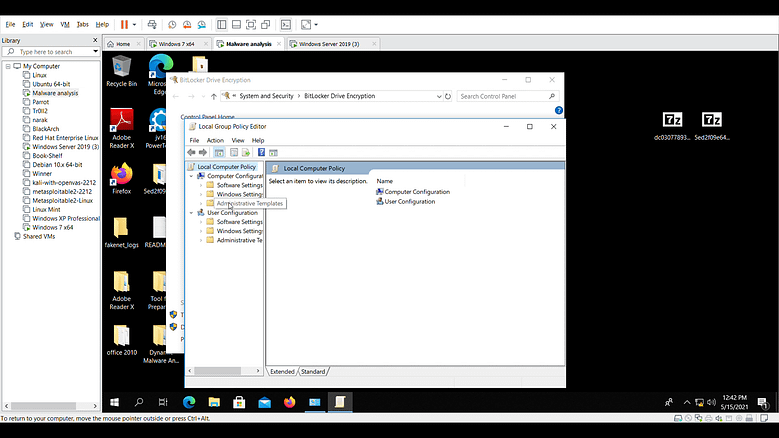
Task: Open VMware console view icon
Action: [x=286, y=24]
